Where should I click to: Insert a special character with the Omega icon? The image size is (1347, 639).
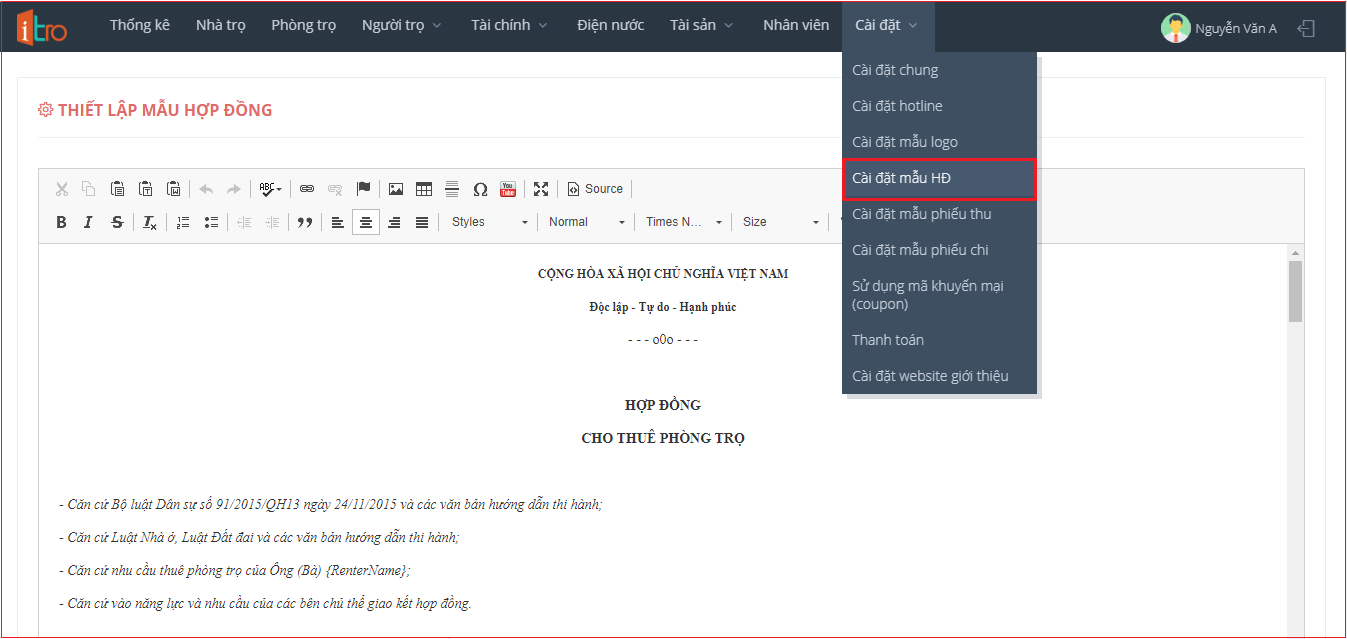point(480,189)
